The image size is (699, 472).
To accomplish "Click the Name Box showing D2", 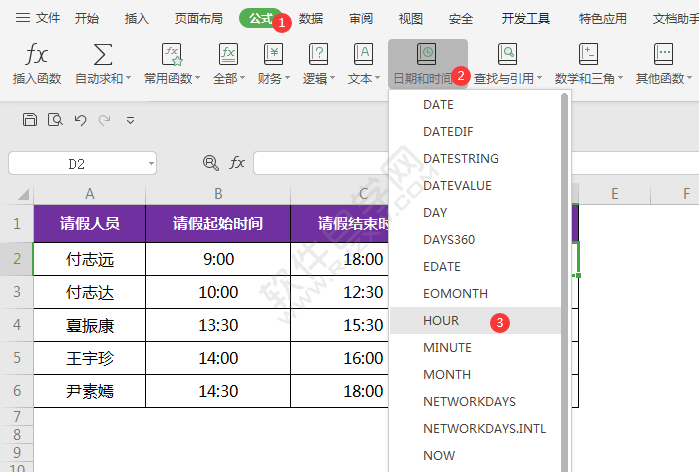I will coord(77,164).
